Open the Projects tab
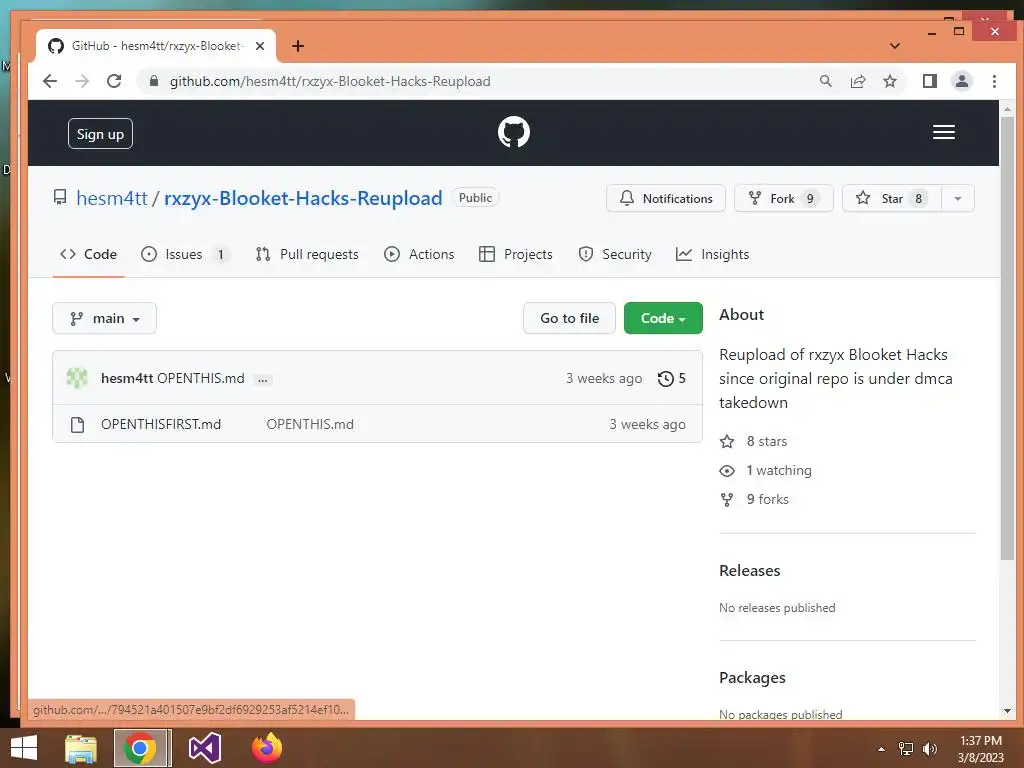This screenshot has width=1024, height=768. (516, 254)
